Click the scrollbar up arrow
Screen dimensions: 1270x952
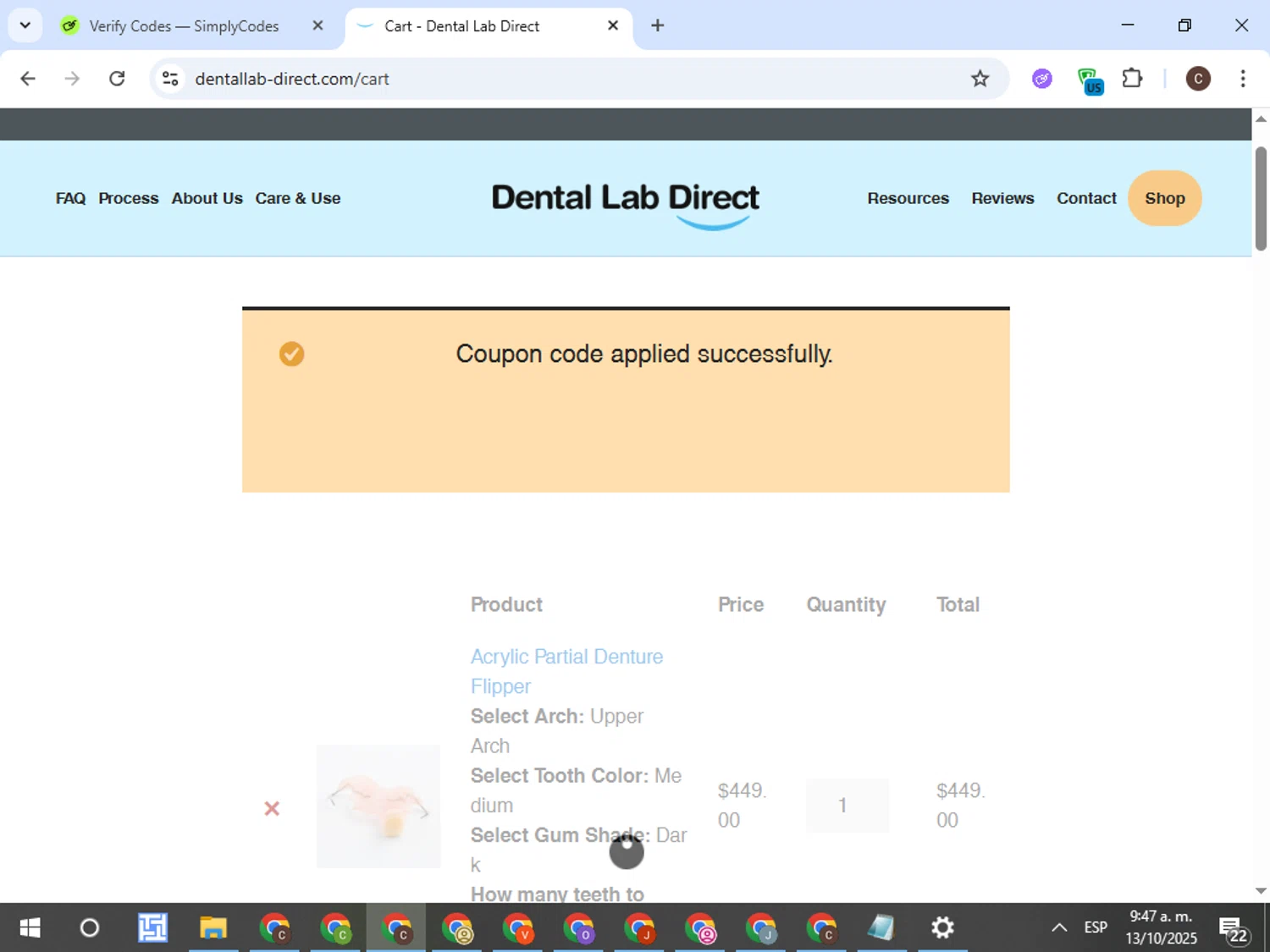click(x=1261, y=118)
